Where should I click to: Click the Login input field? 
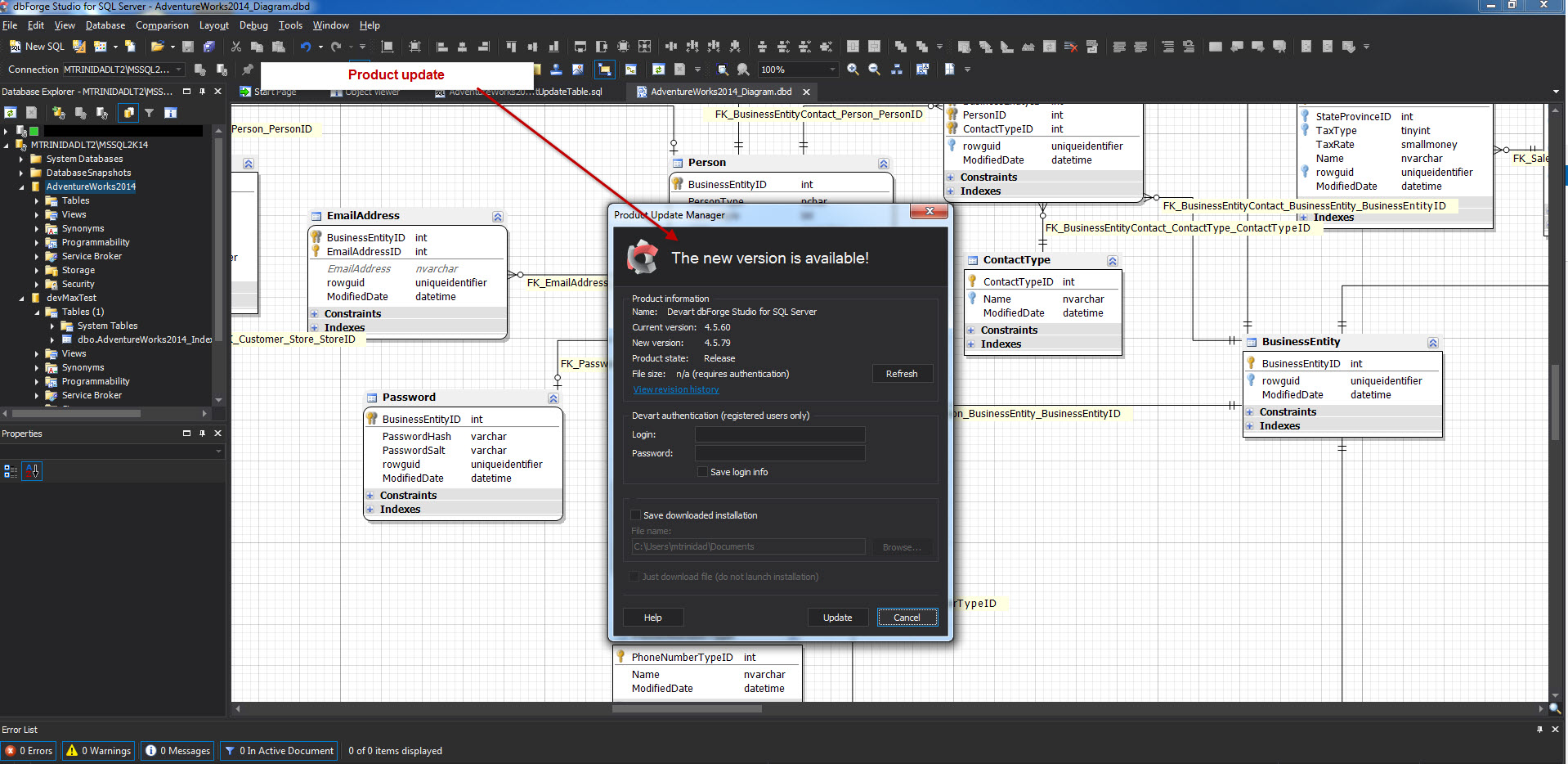(x=780, y=434)
